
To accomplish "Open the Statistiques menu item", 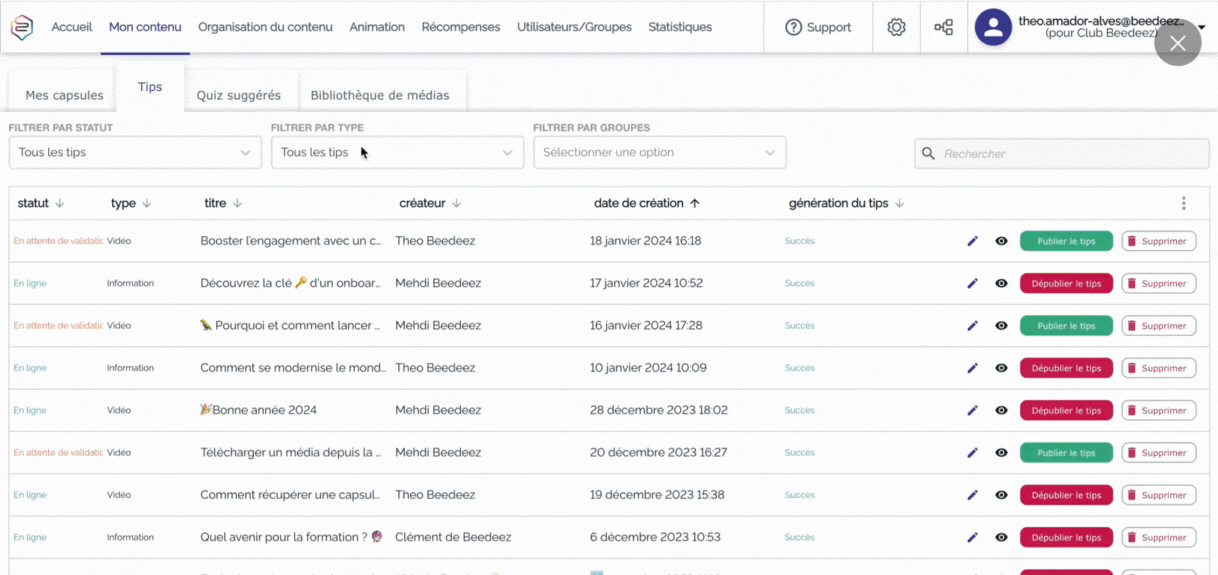I will [680, 27].
